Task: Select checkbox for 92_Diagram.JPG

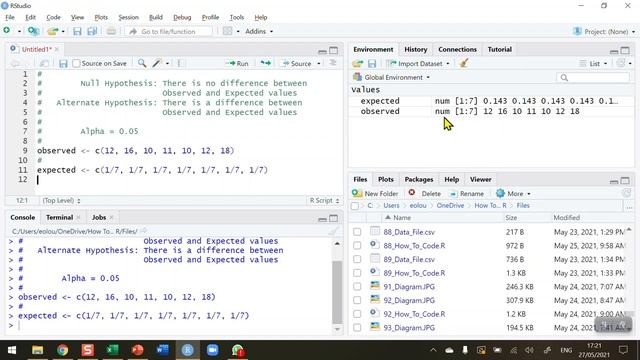Action: [357, 300]
